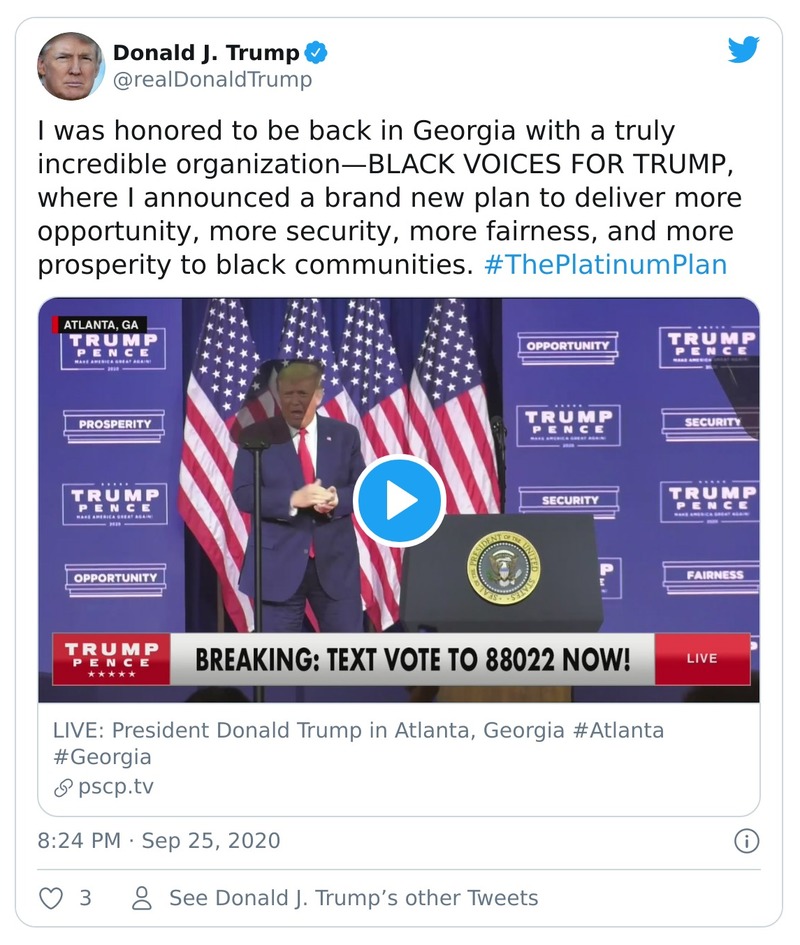Screen dimensions: 800x945
Task: Click the Twitter bird logo
Action: 744,49
